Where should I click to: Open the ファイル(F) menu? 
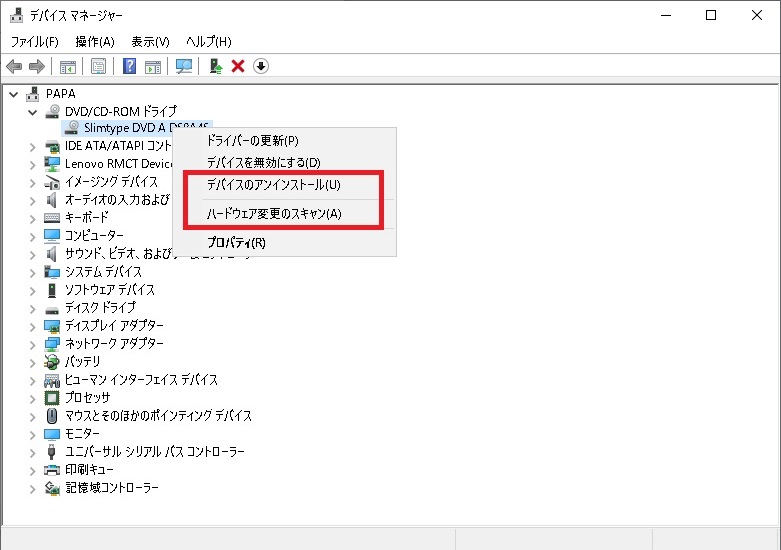click(34, 41)
